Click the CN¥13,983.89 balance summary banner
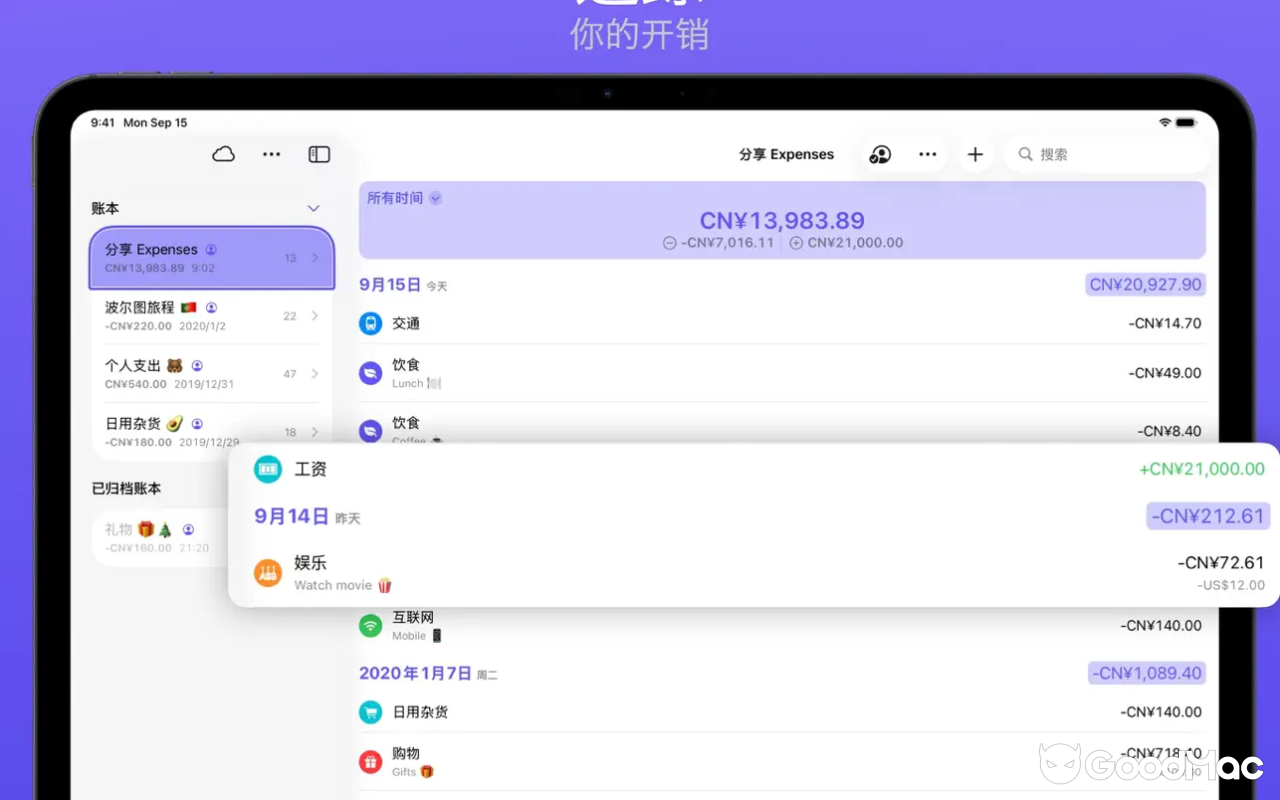 (782, 220)
